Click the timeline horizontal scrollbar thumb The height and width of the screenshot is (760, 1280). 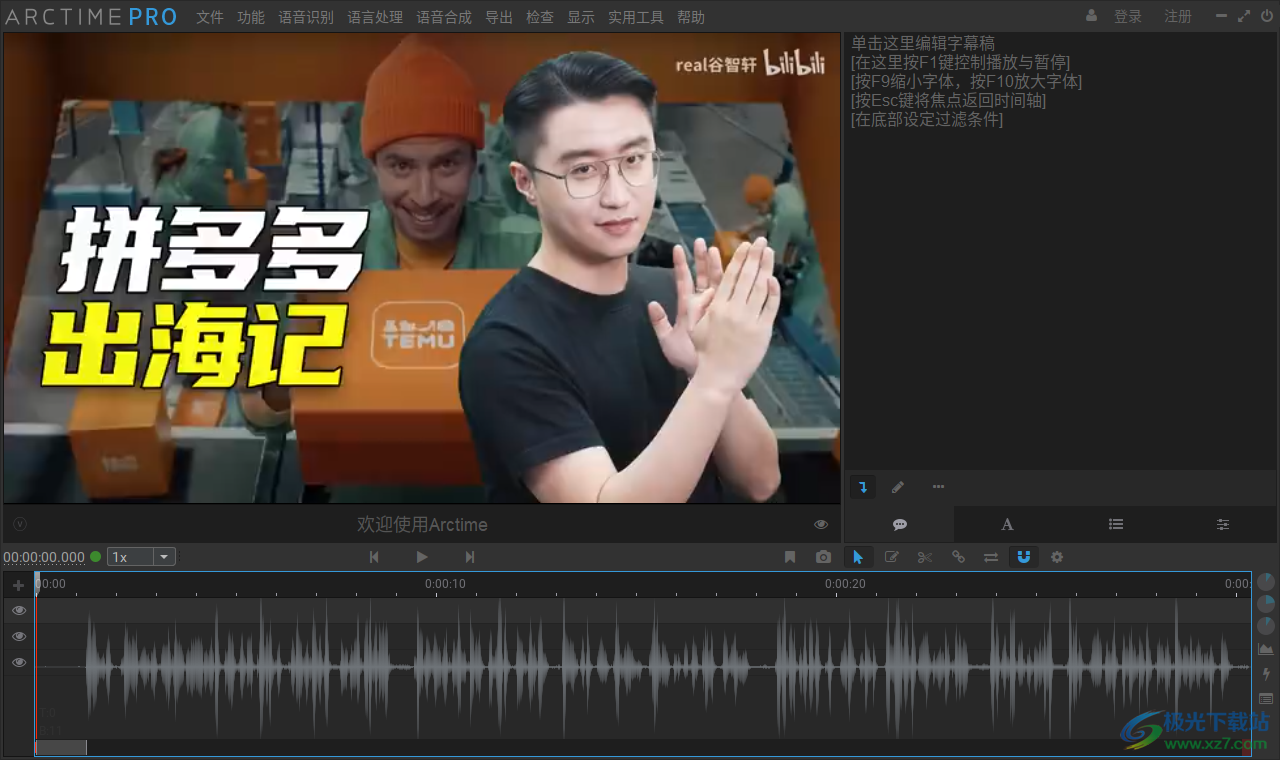pyautogui.click(x=61, y=747)
